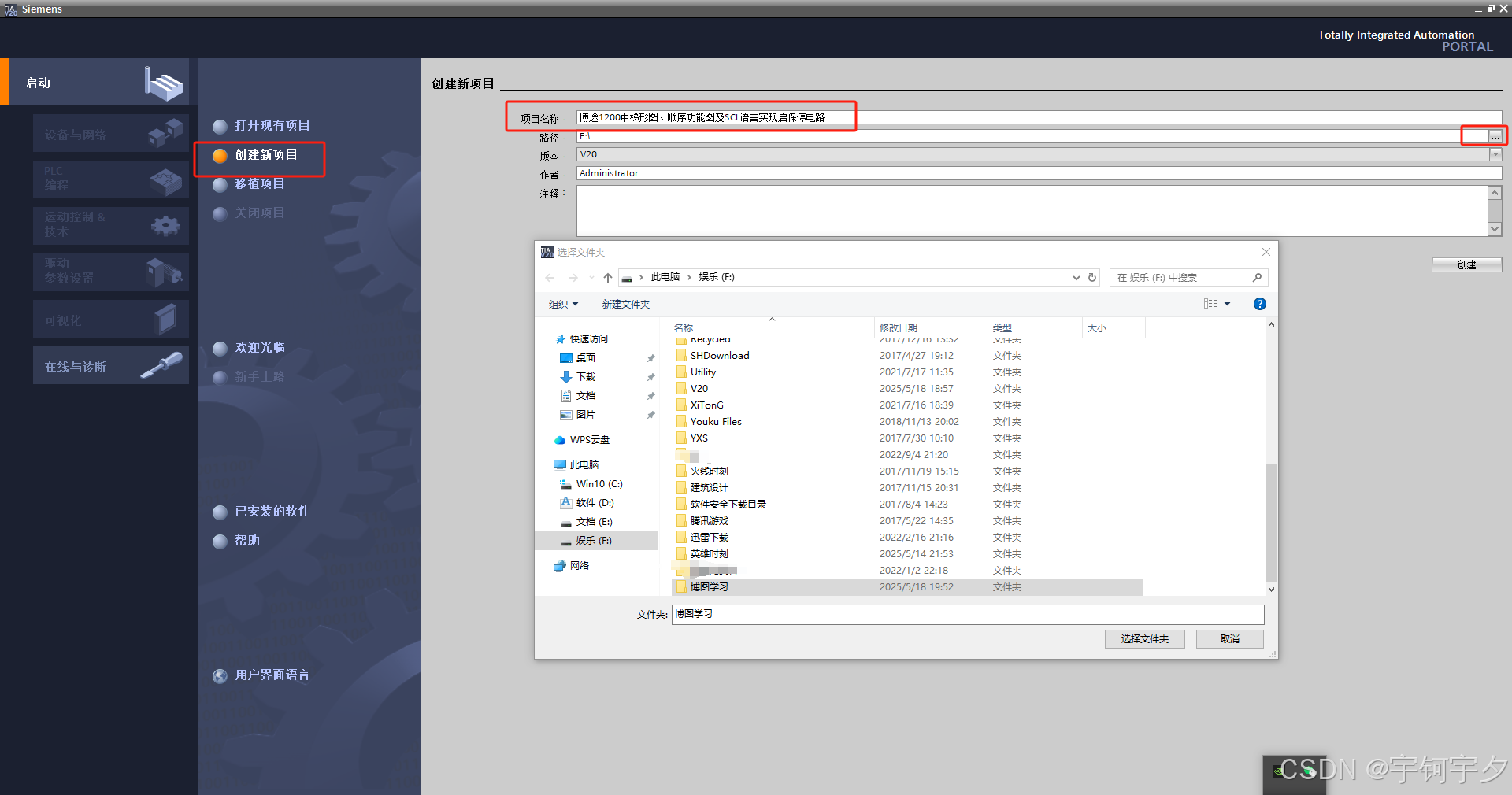Select 娱乐 (F:) drive in navigation pane

(x=596, y=541)
